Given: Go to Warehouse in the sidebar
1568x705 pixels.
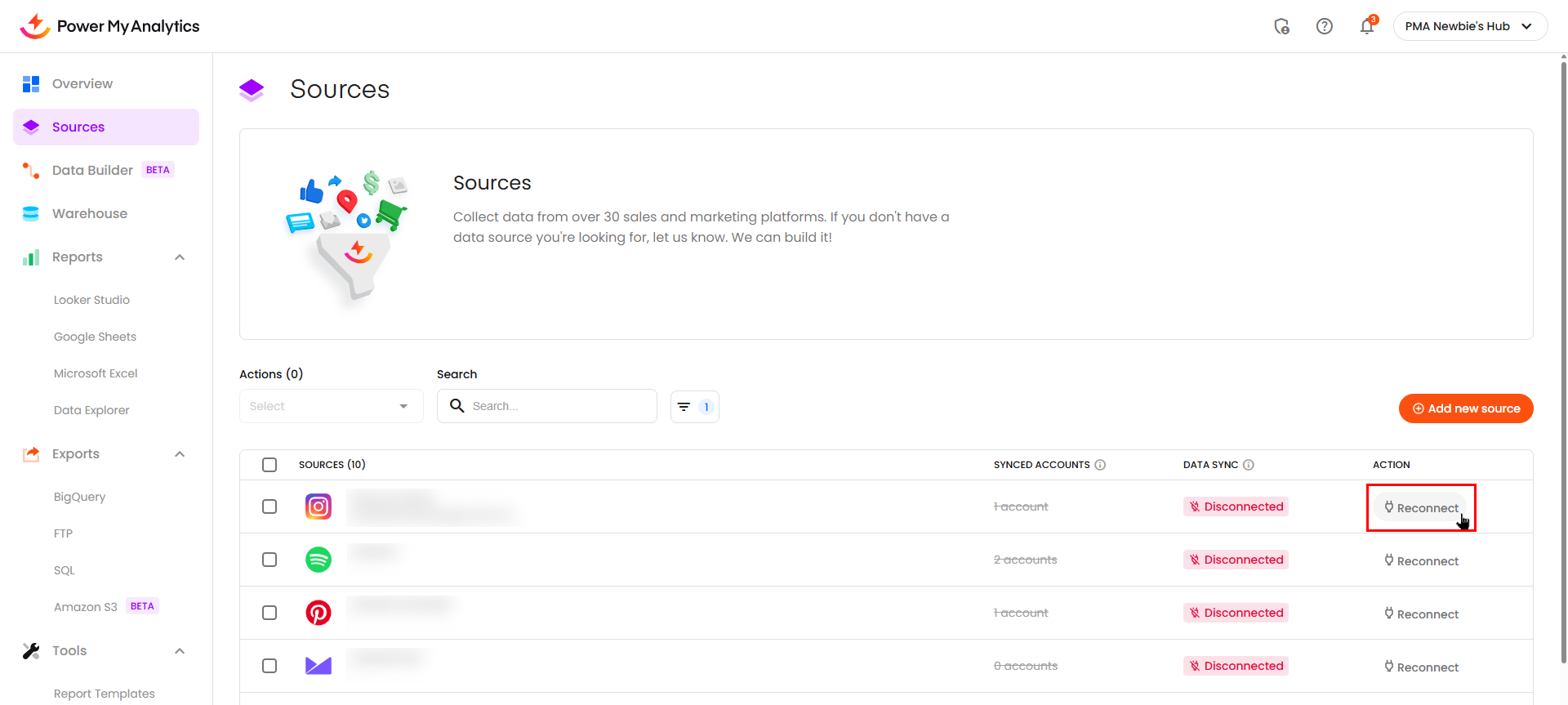Looking at the screenshot, I should (90, 214).
